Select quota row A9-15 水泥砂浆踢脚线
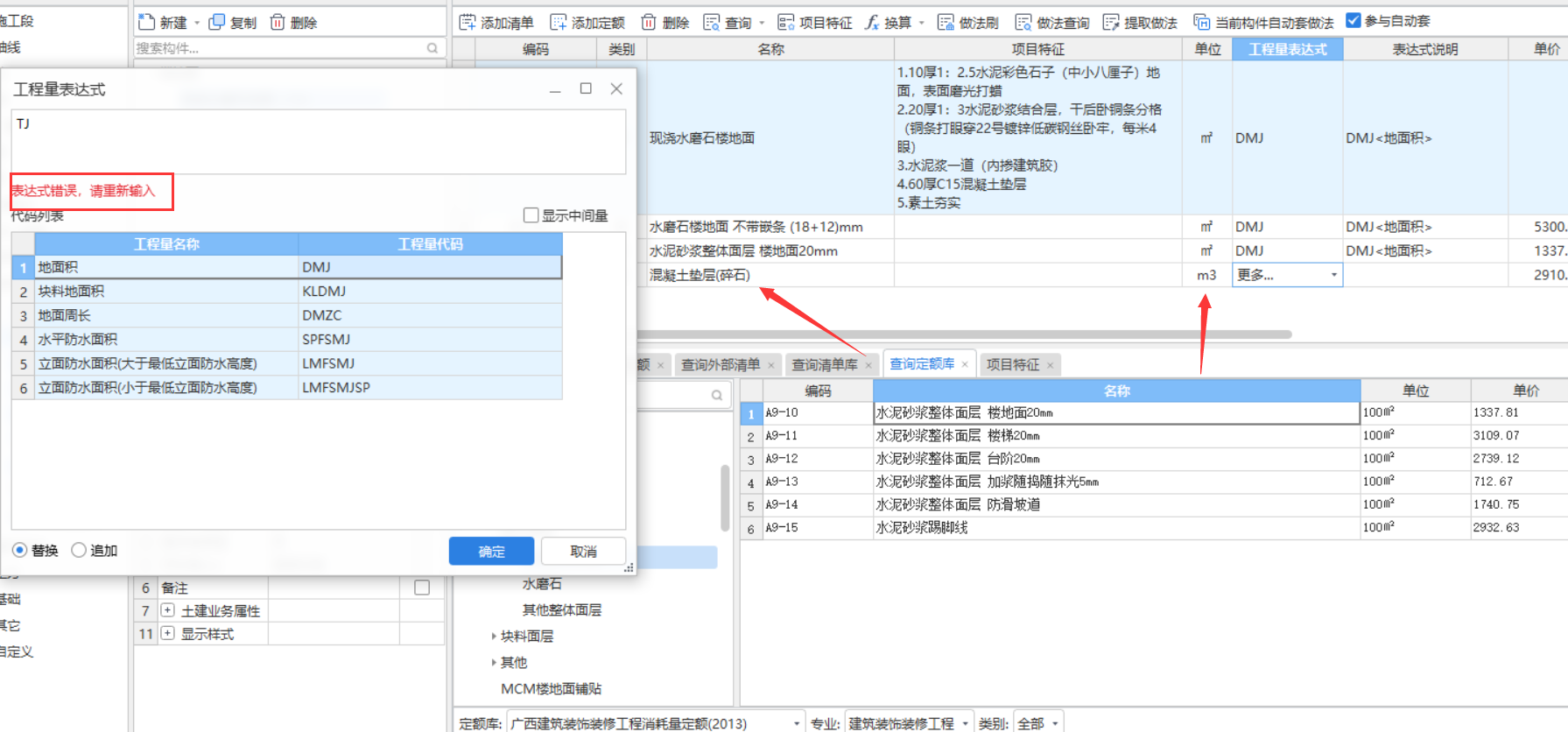 [1154, 527]
